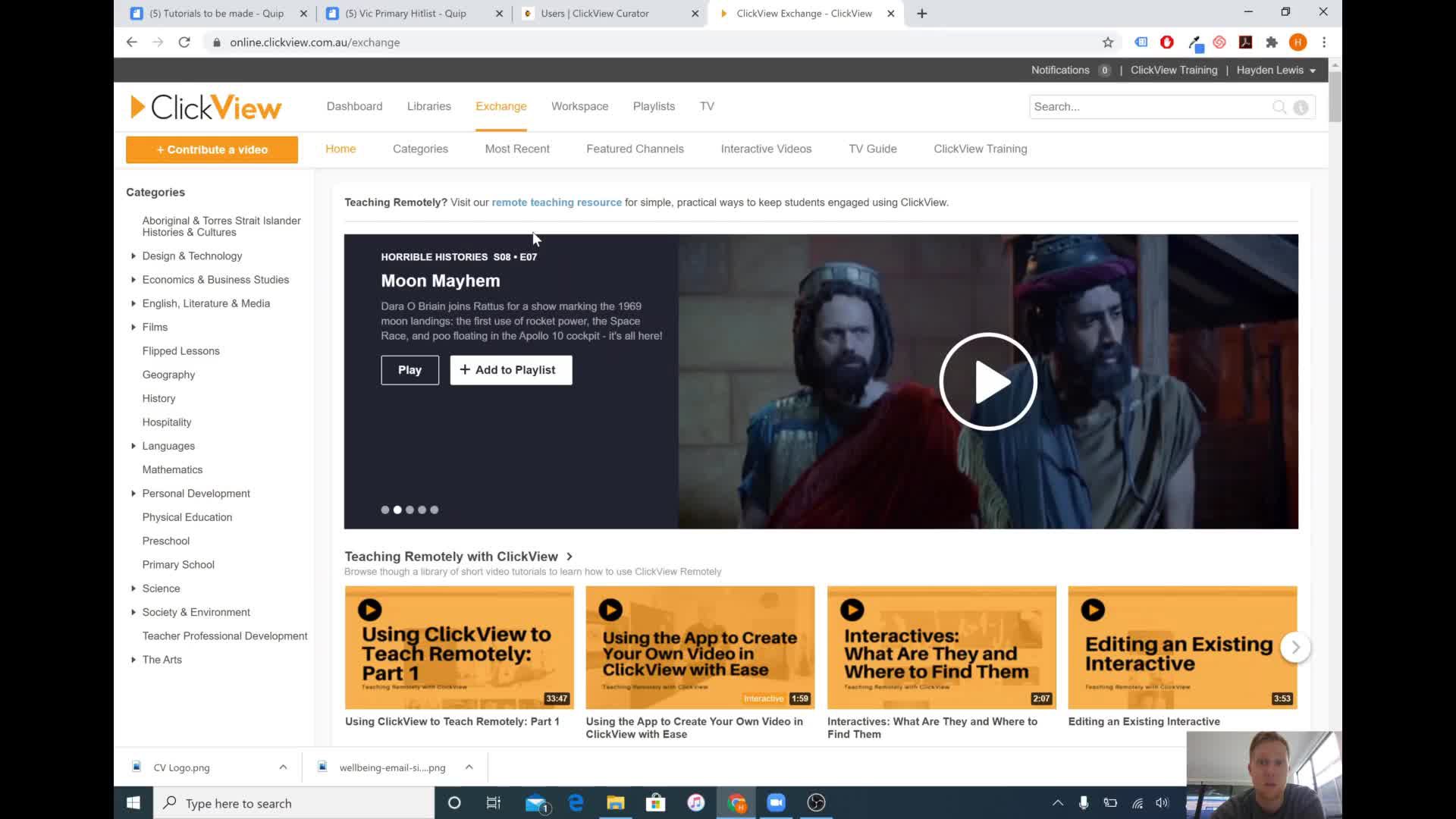
Task: Open Windows Start menu
Action: pyautogui.click(x=133, y=802)
